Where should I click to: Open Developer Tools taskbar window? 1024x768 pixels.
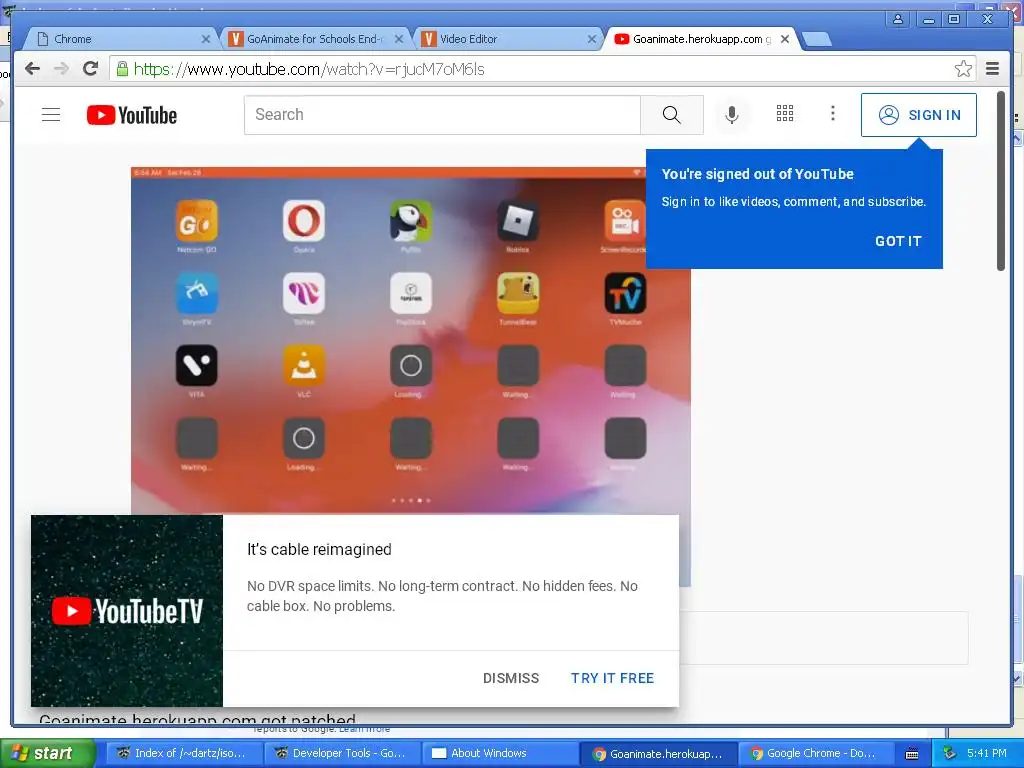342,753
